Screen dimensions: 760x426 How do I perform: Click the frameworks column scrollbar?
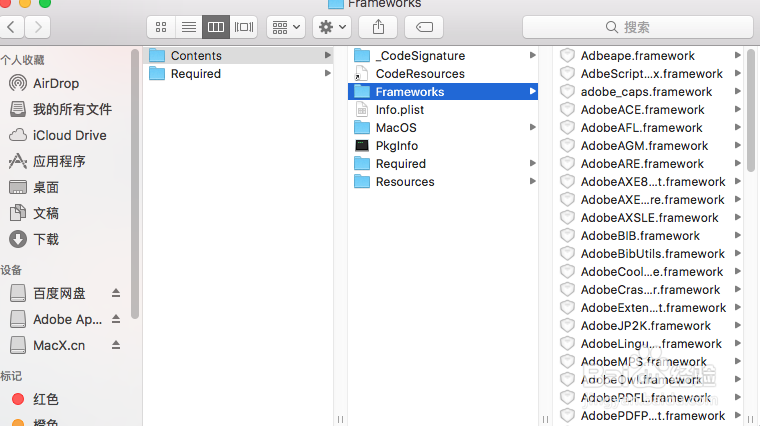click(751, 110)
